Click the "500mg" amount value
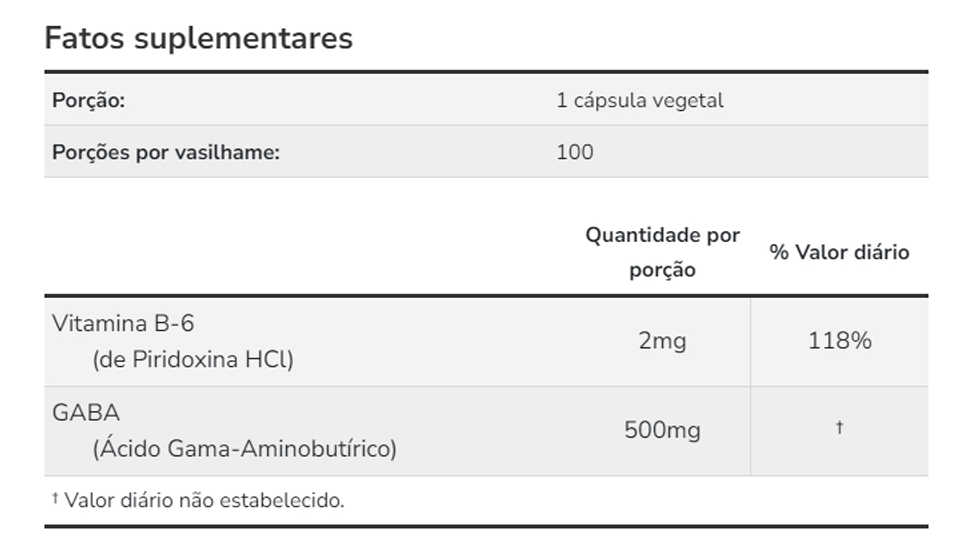973x554 pixels. tap(662, 431)
